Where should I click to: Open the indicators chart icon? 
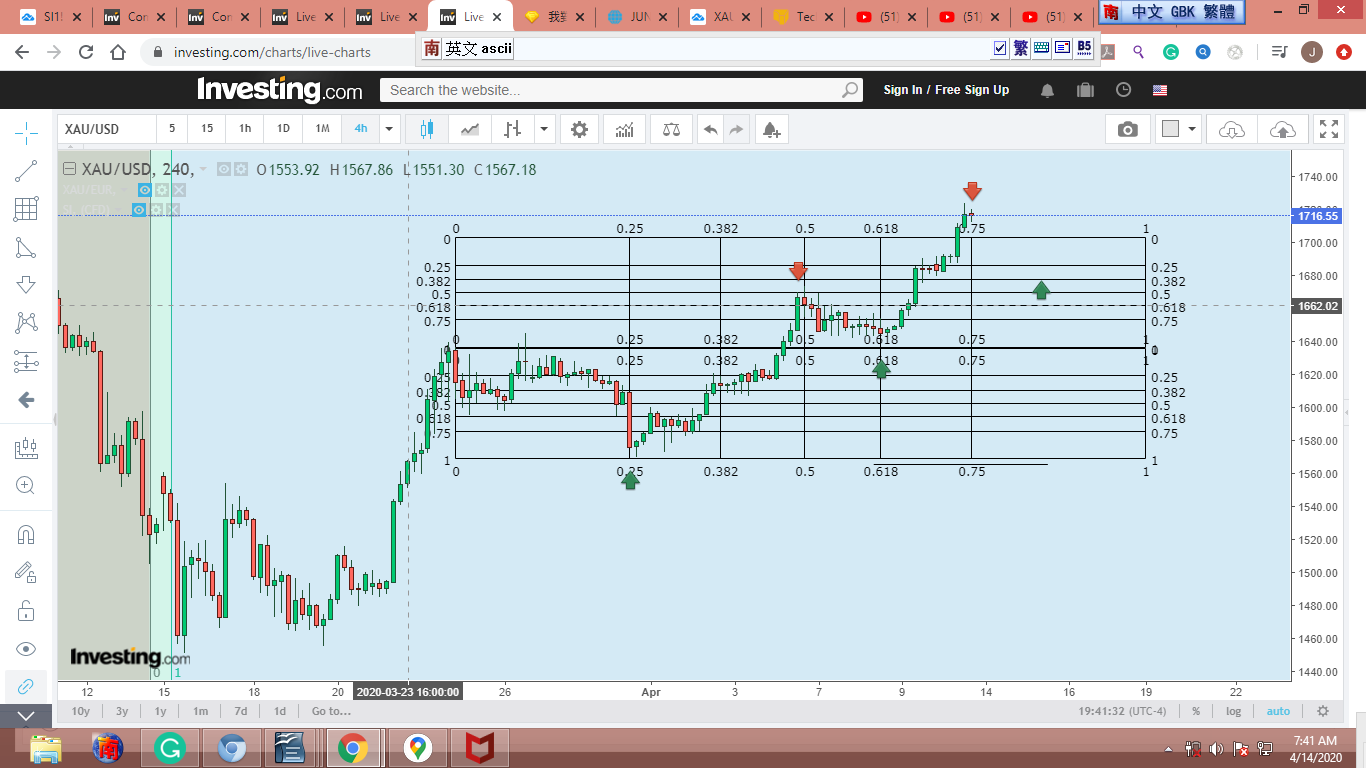pyautogui.click(x=624, y=129)
